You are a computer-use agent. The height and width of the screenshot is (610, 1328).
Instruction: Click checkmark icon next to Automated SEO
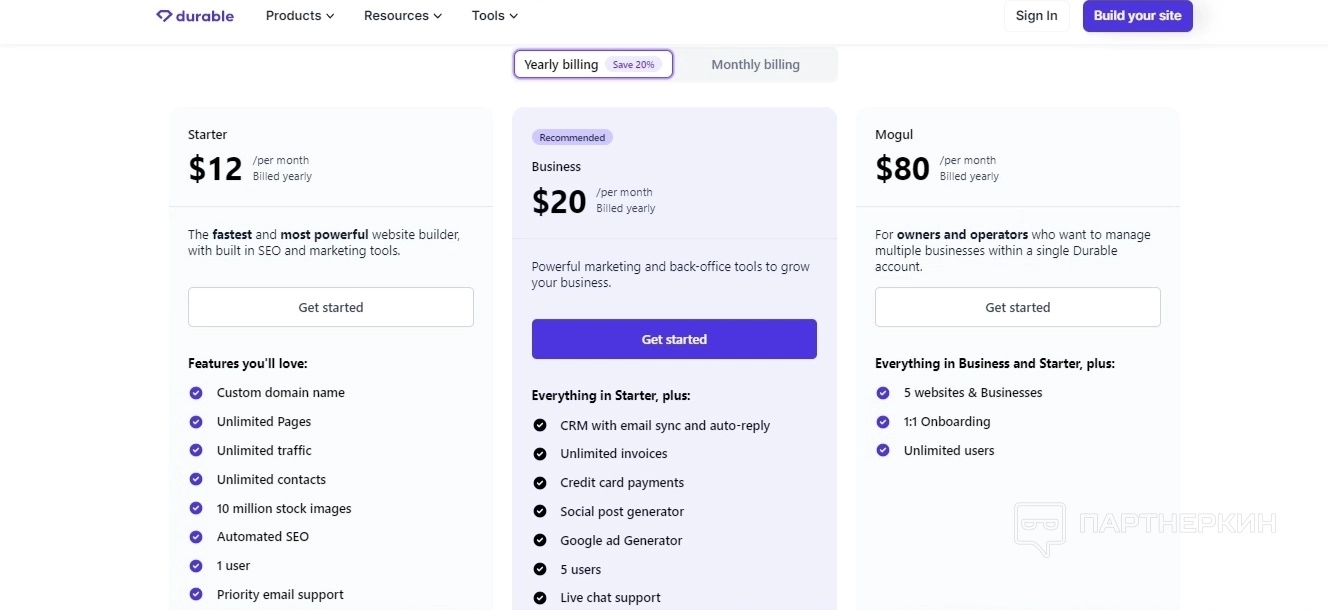coord(196,537)
